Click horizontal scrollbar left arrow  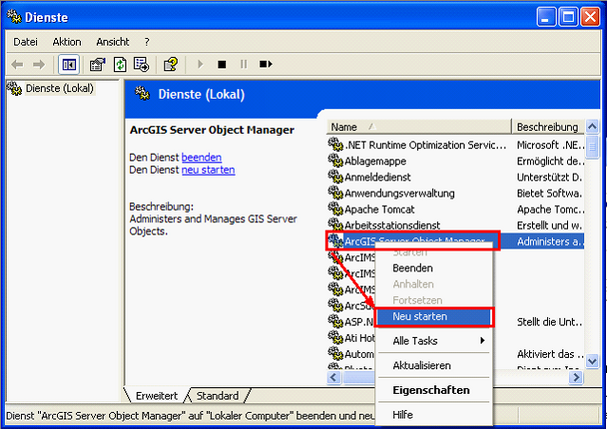334,377
